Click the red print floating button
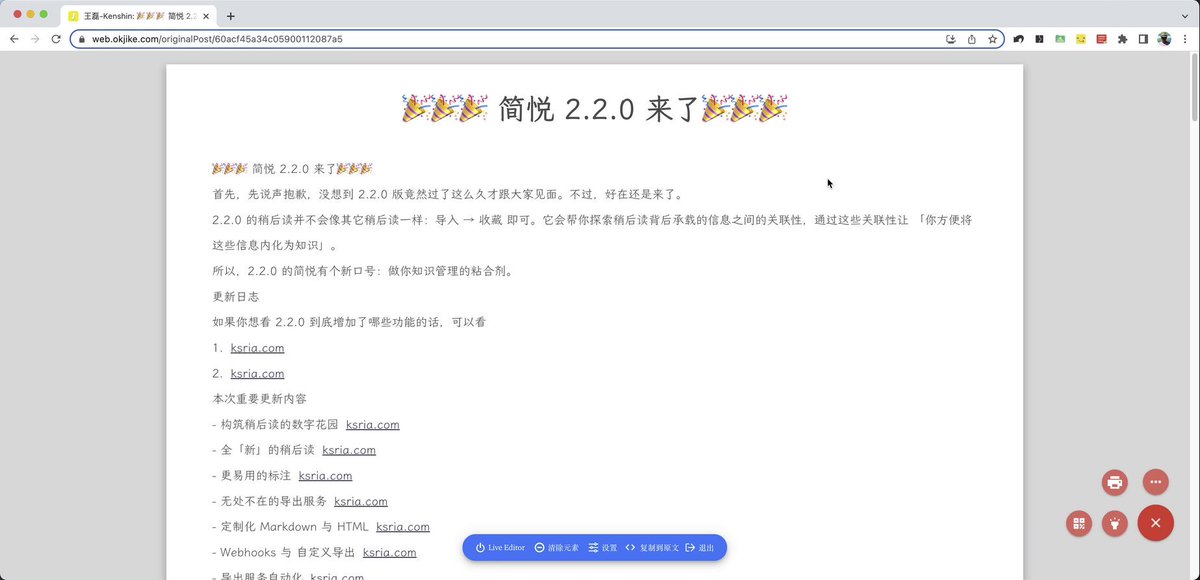This screenshot has height=580, width=1200. point(1115,483)
